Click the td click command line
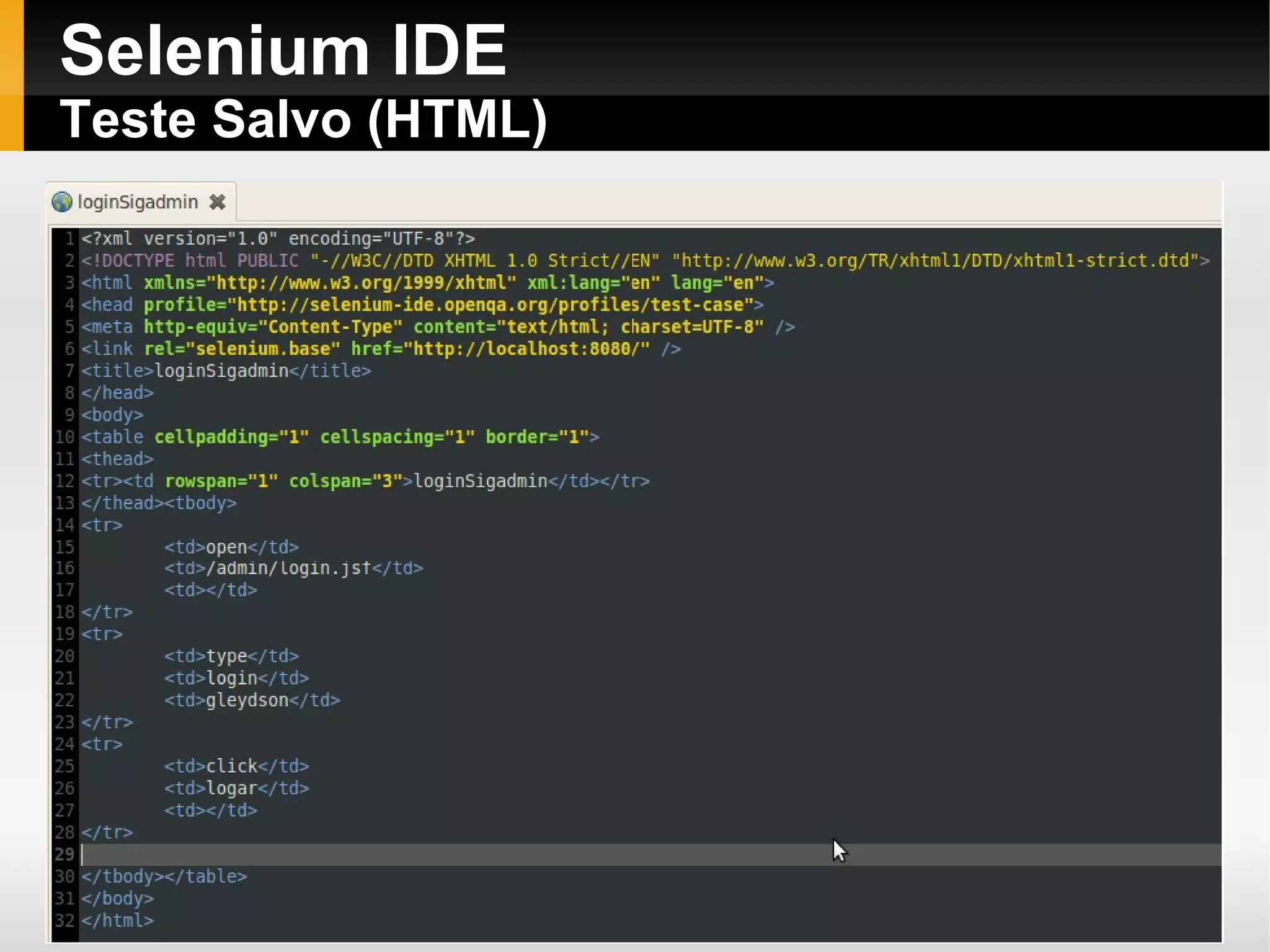This screenshot has width=1270, height=952. click(236, 767)
